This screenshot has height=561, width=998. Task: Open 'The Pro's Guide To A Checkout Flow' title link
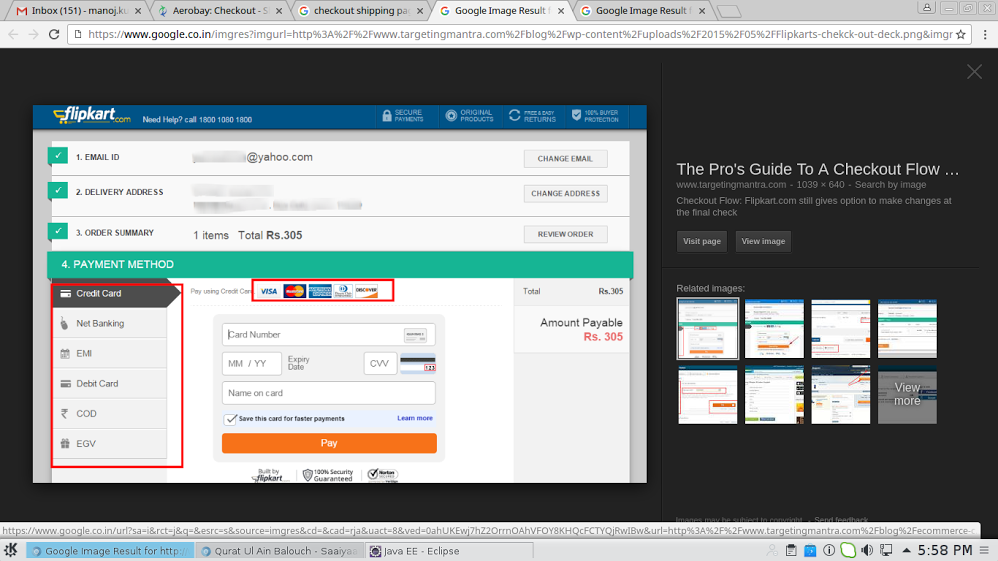click(x=817, y=169)
